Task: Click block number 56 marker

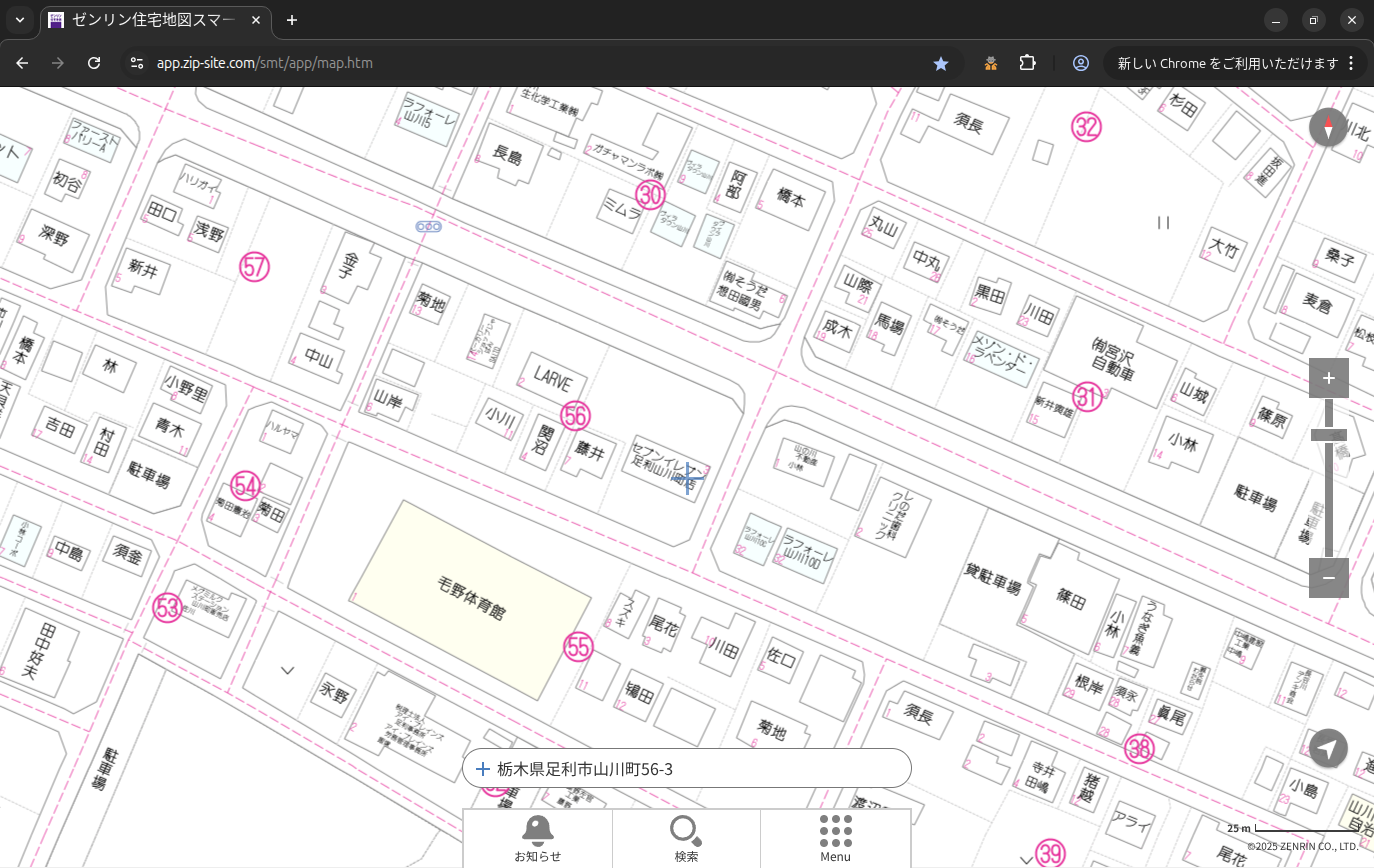Action: coord(575,416)
